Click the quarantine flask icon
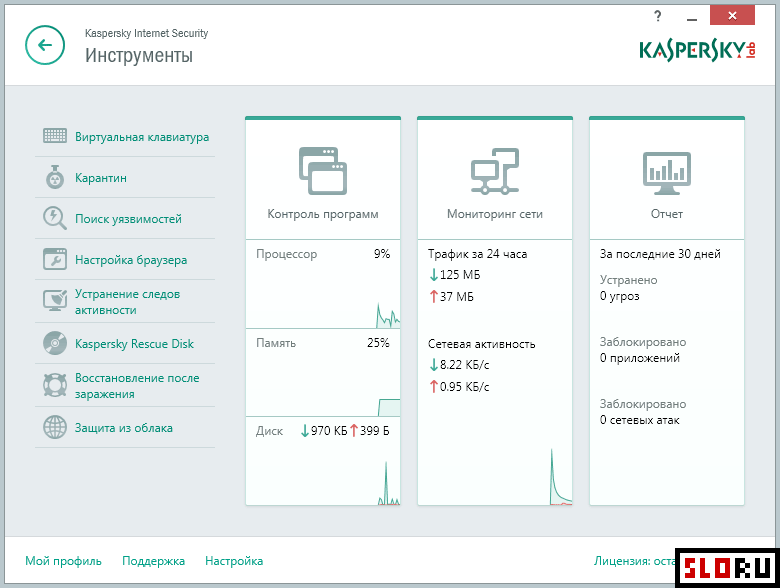 [x=55, y=177]
